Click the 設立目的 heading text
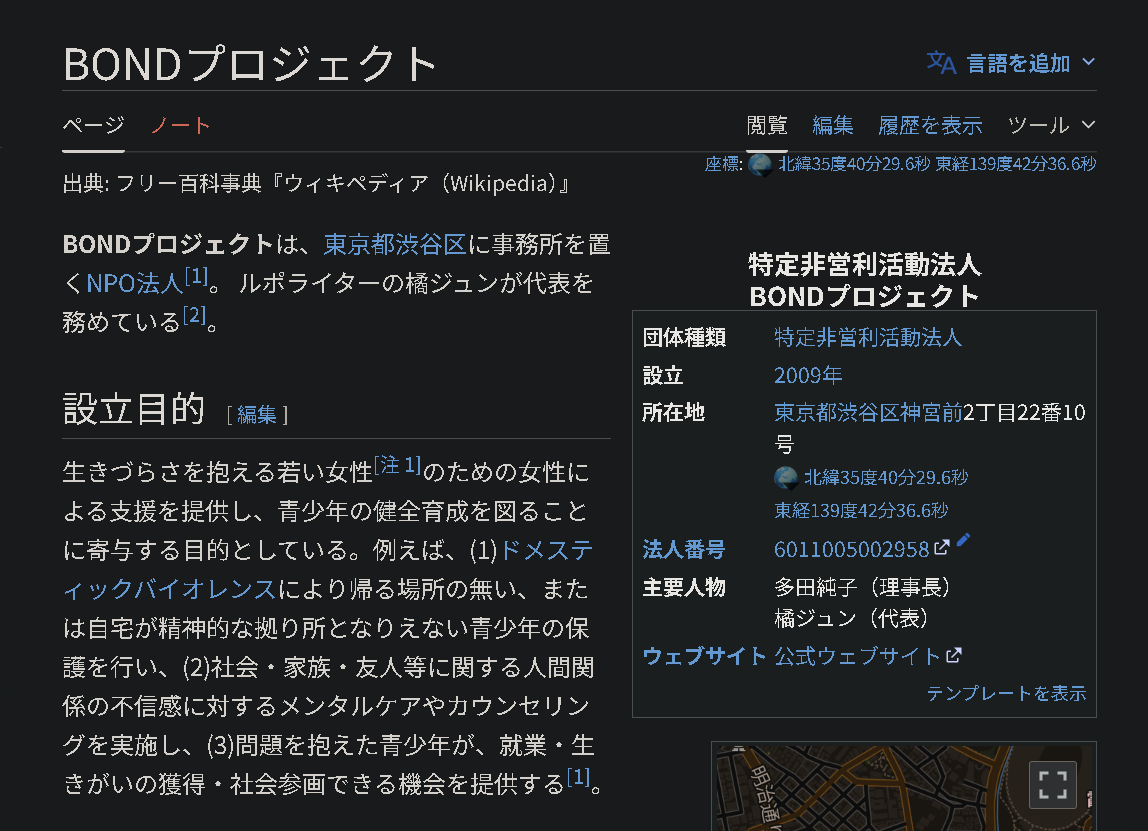This screenshot has height=831, width=1148. click(x=134, y=409)
